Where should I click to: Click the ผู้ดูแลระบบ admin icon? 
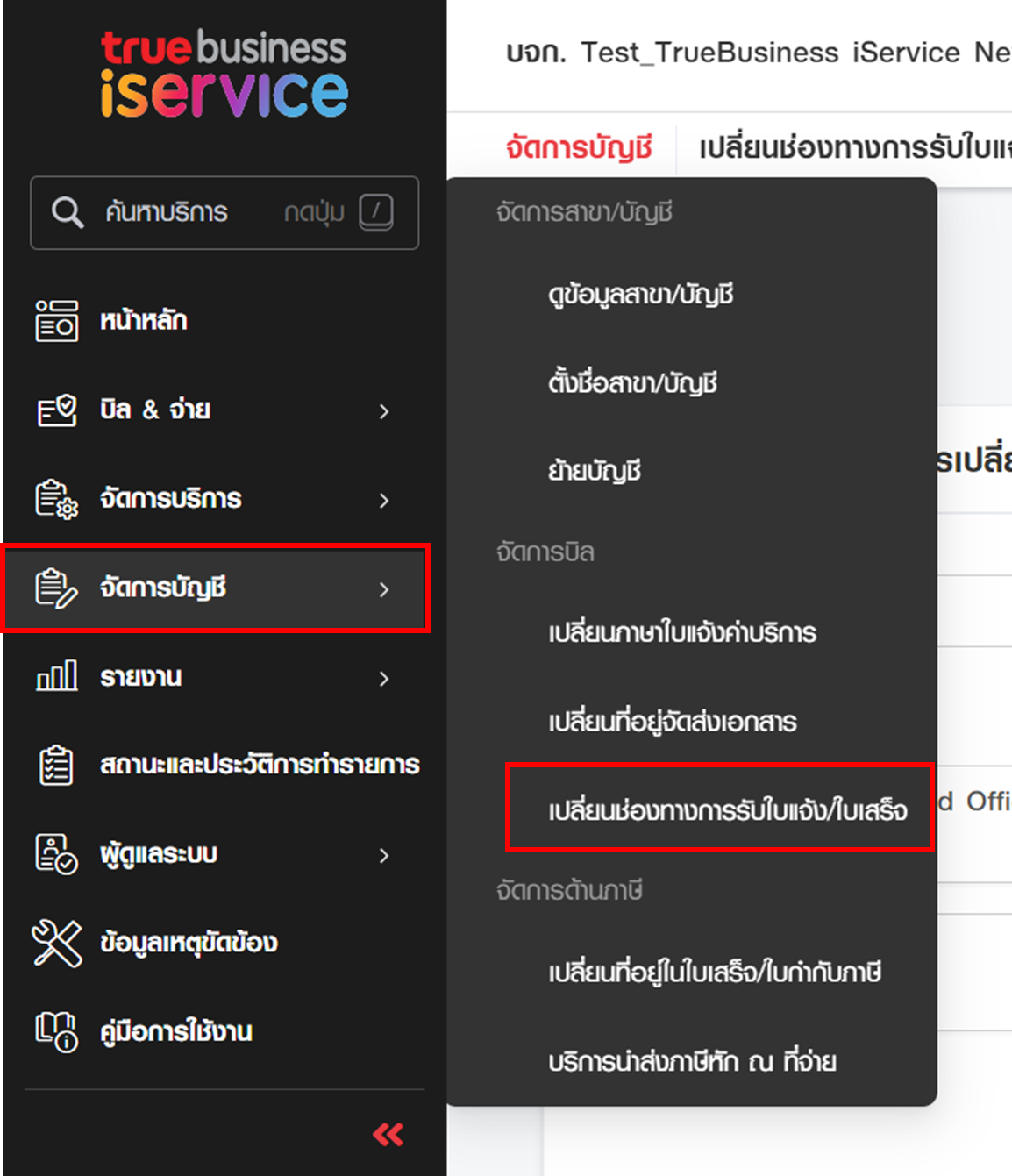57,854
